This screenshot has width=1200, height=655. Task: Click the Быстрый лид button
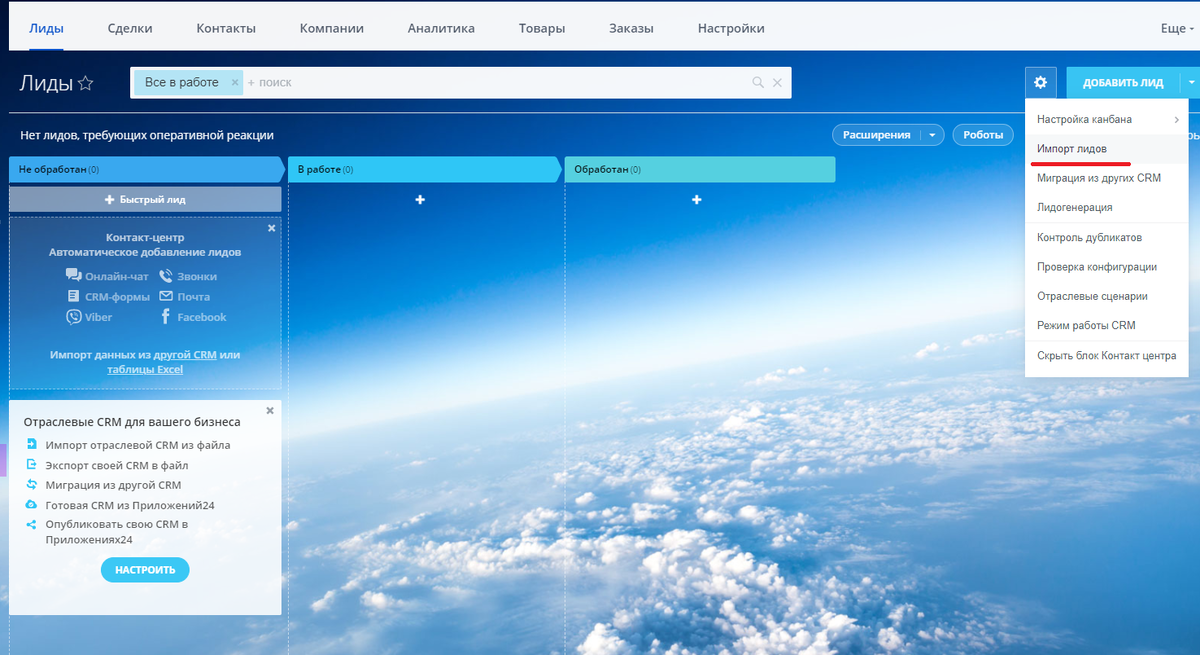[x=145, y=199]
